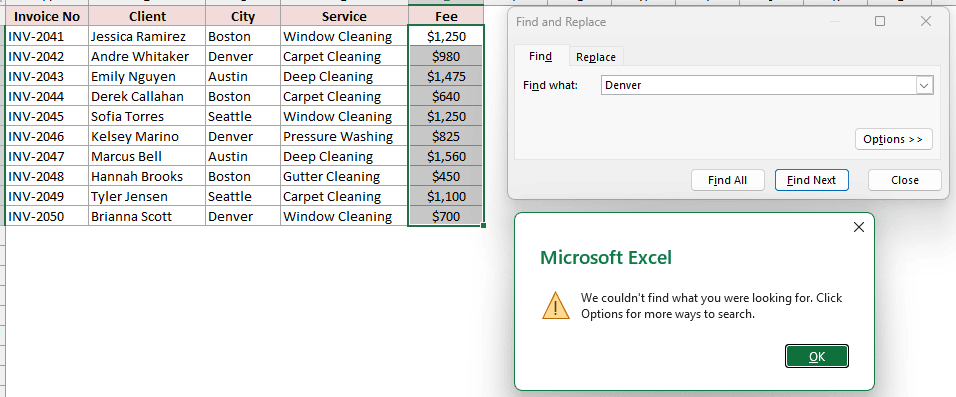Select the Client header cell
Screen dimensions: 956x397
click(147, 16)
